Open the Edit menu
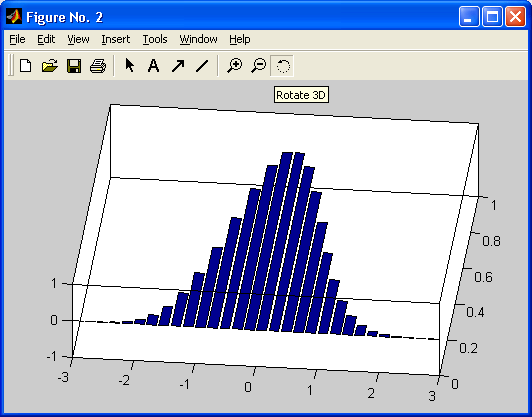This screenshot has height=417, width=532. click(x=46, y=39)
